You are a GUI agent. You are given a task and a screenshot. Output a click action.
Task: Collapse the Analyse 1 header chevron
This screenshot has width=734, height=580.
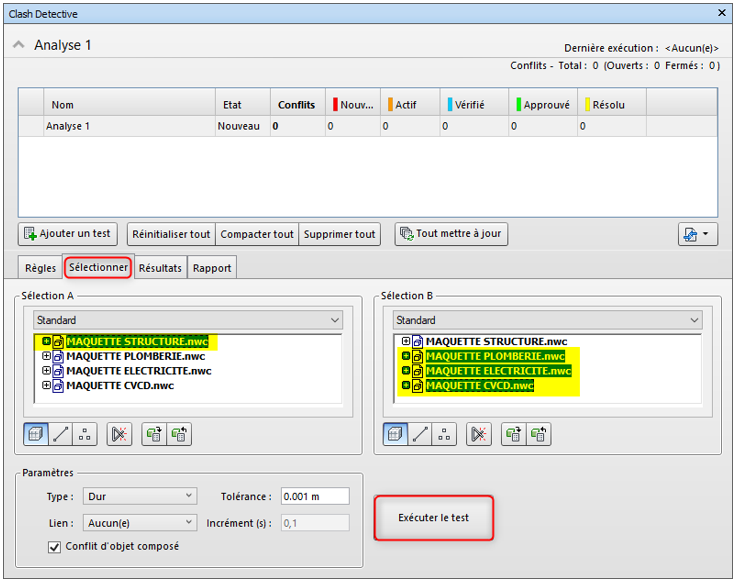coord(19,46)
